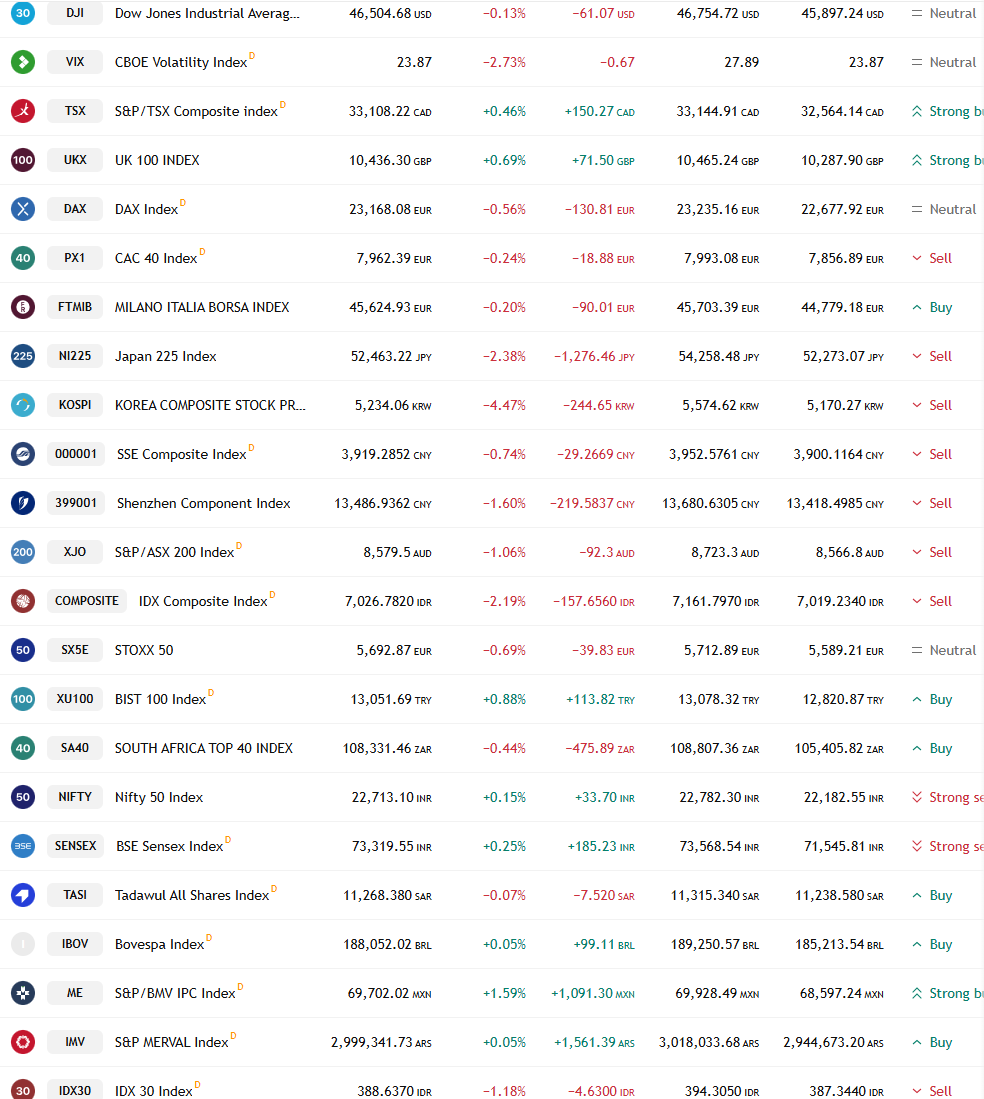Click the IDX Composite logo icon
The height and width of the screenshot is (1099, 984).
click(x=22, y=601)
